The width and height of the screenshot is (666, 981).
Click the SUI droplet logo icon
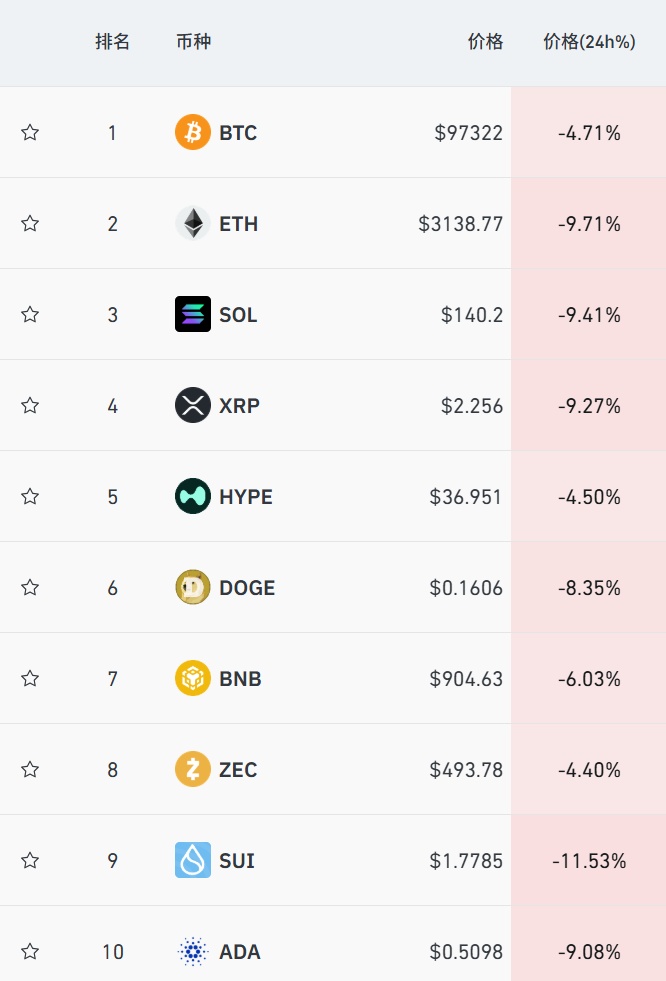click(192, 860)
